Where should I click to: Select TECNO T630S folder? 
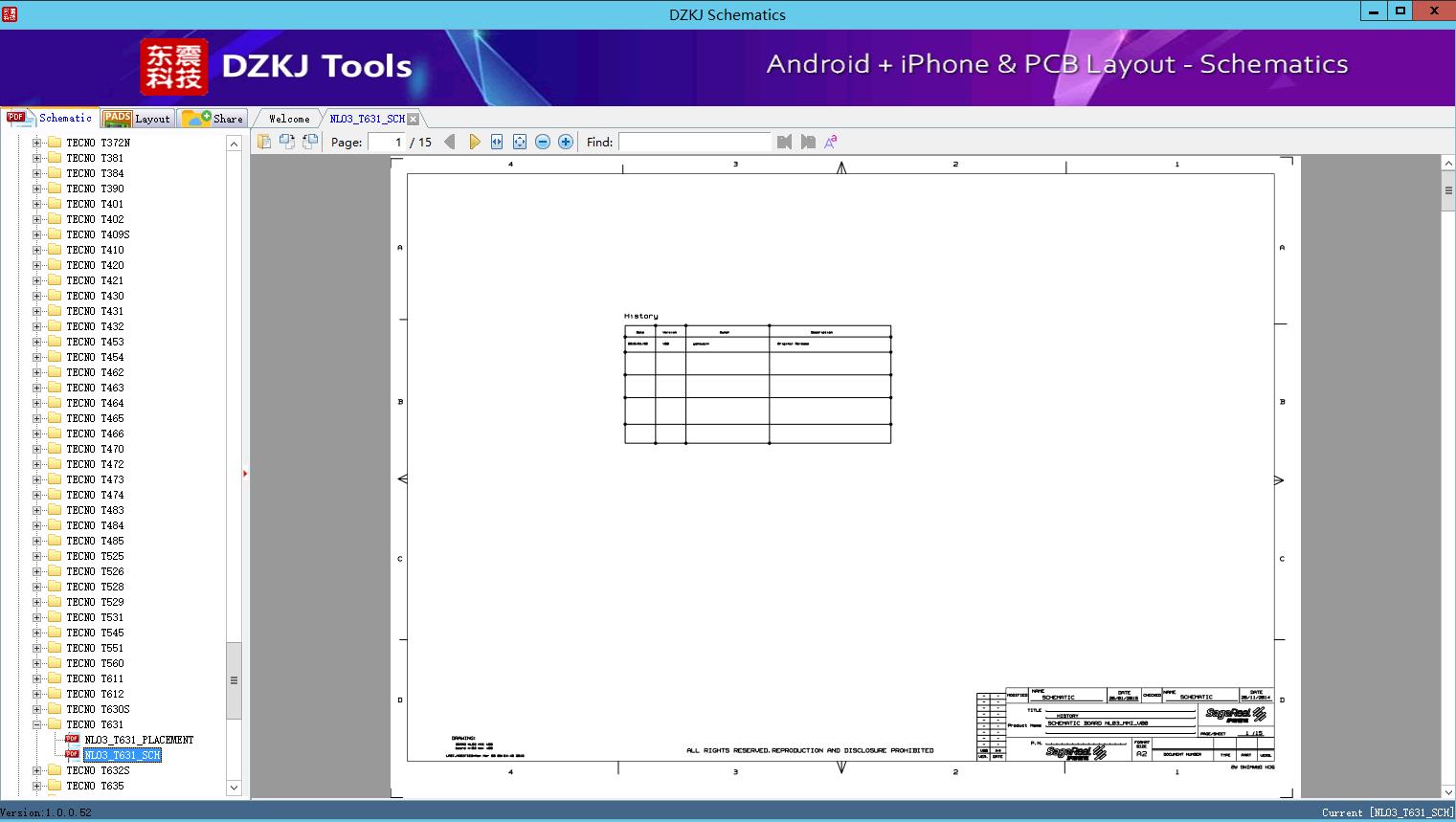click(x=98, y=709)
